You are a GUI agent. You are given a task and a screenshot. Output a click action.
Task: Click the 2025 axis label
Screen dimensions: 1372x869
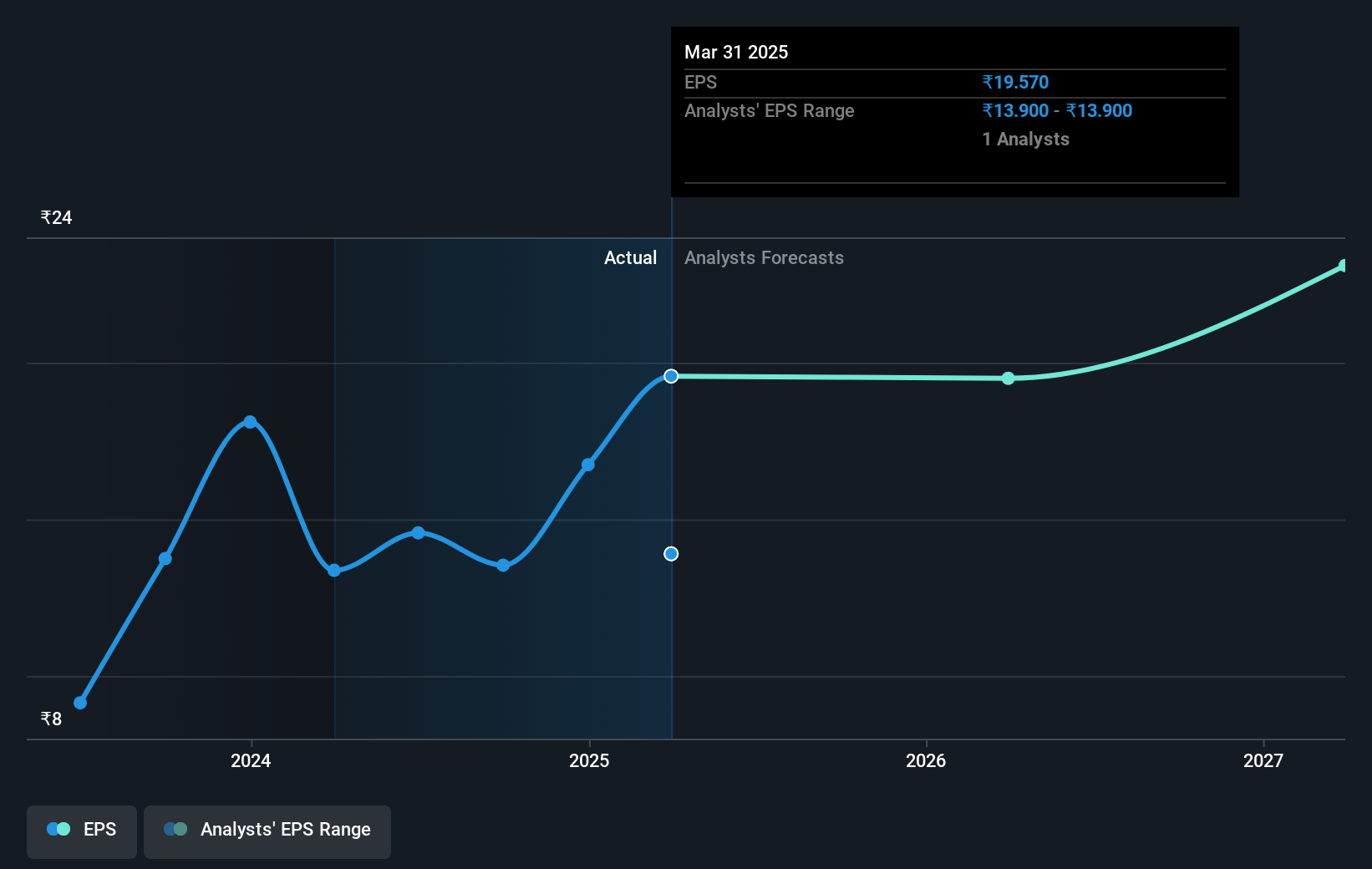pyautogui.click(x=589, y=760)
